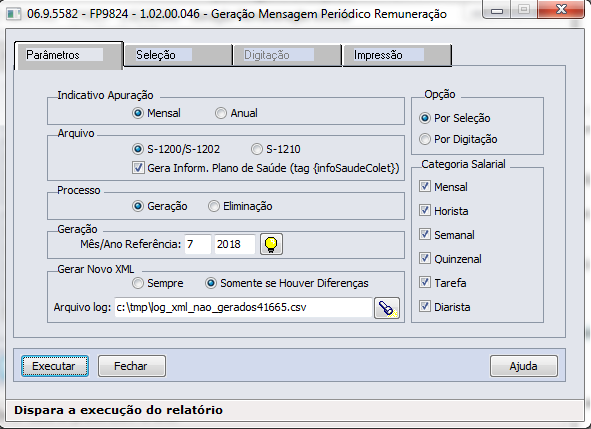This screenshot has height=429, width=591.
Task: Choose Por Digitação option
Action: [x=425, y=139]
